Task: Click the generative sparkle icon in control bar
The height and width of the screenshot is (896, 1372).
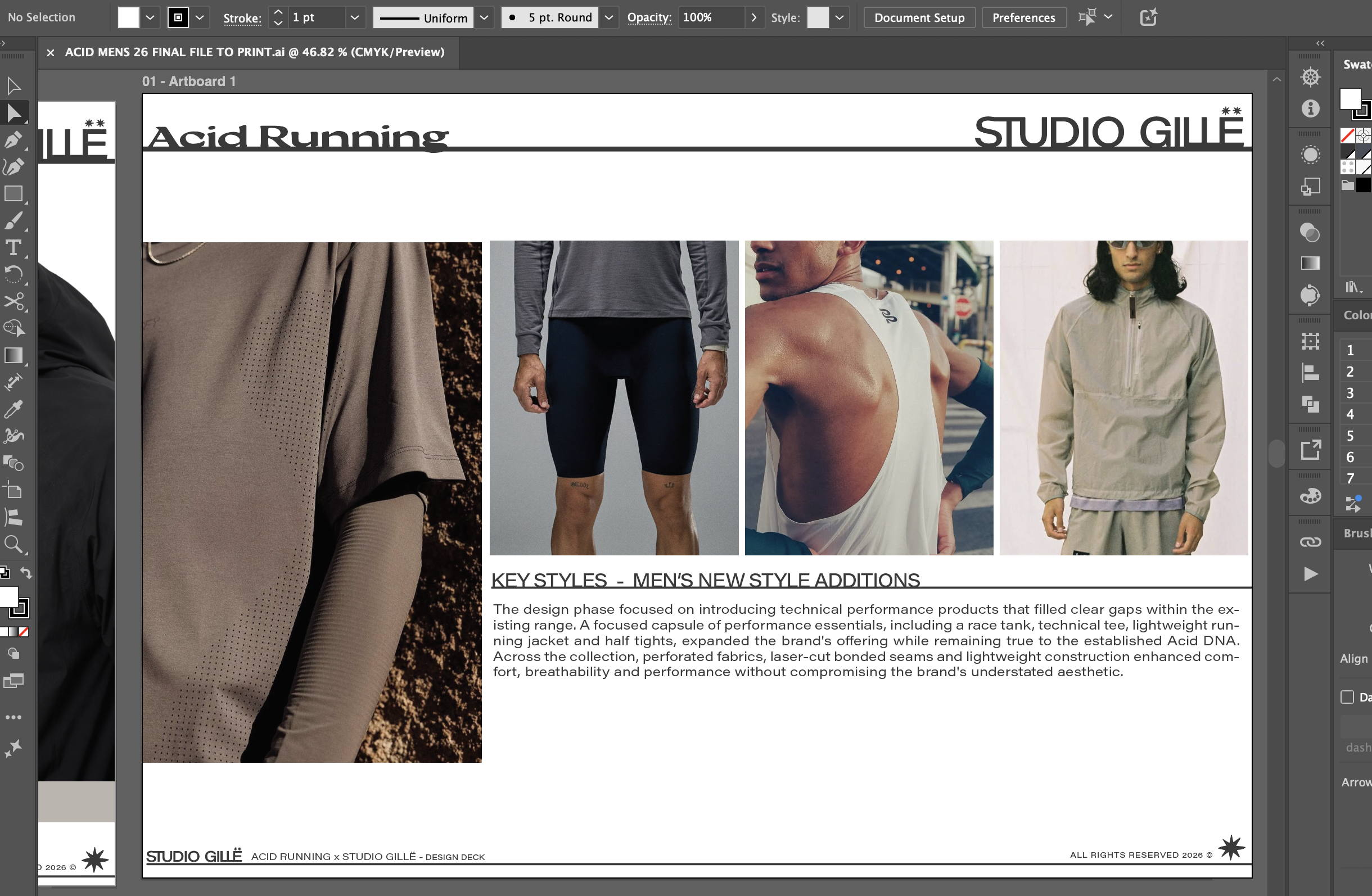Action: click(1148, 17)
